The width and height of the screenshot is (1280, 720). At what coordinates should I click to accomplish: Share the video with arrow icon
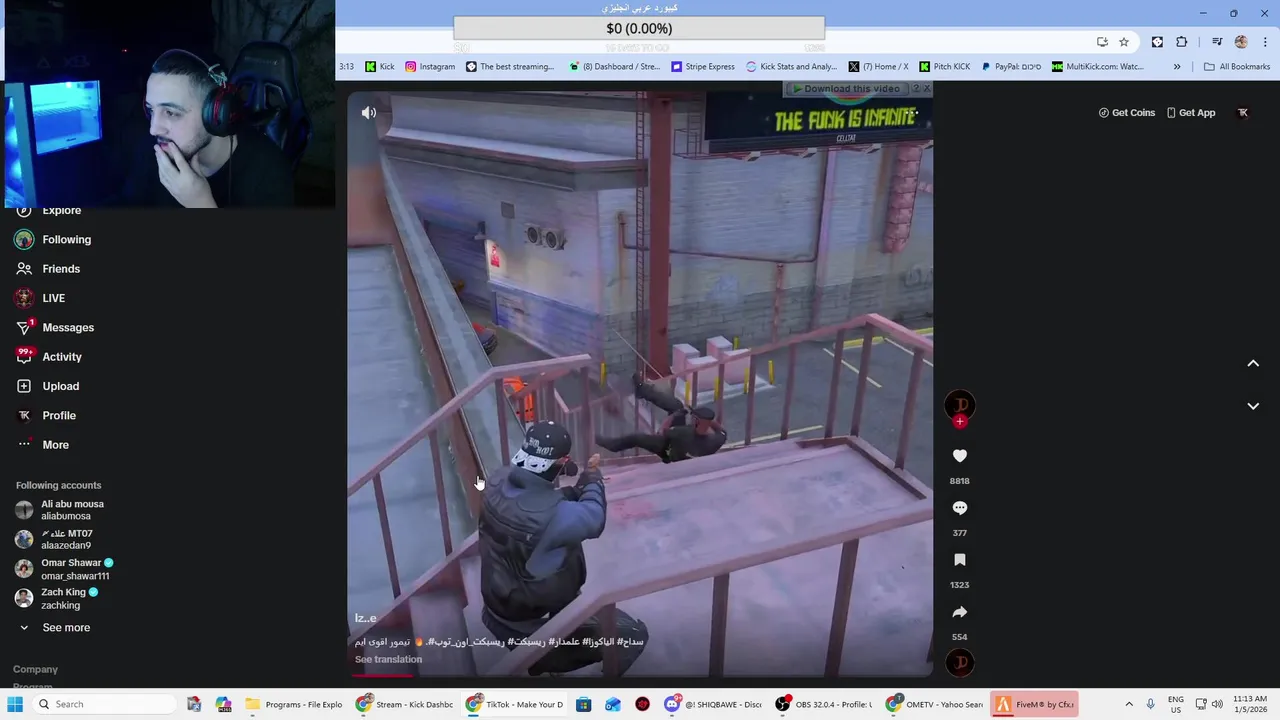(959, 612)
